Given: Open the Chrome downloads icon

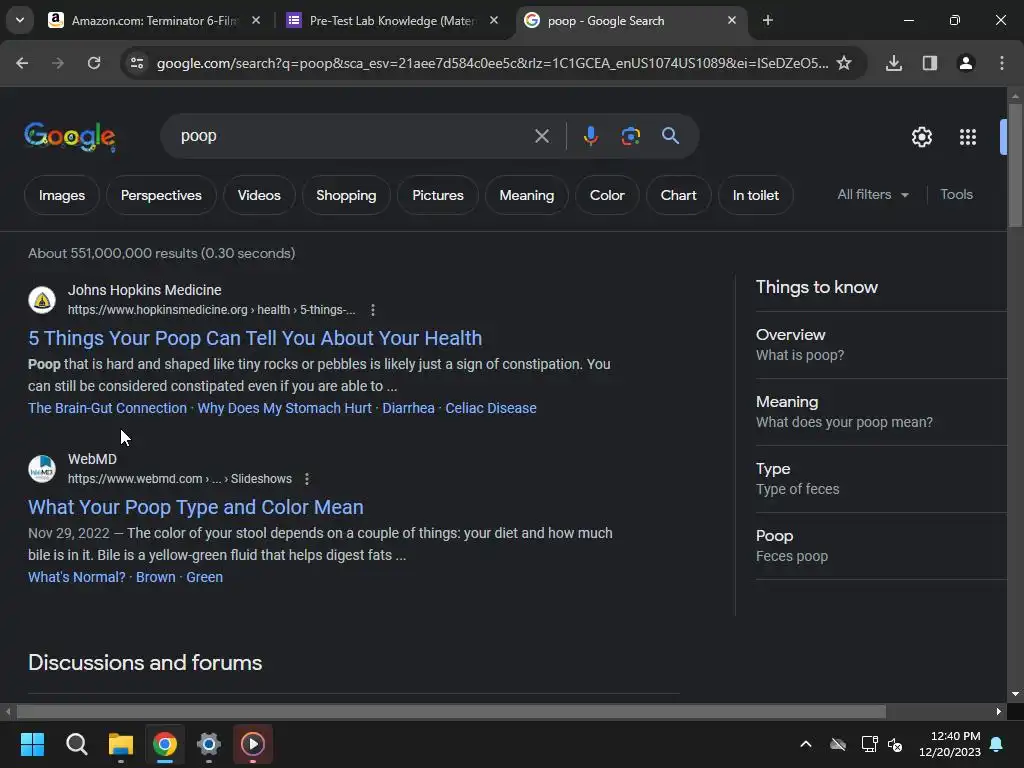Looking at the screenshot, I should 894,63.
